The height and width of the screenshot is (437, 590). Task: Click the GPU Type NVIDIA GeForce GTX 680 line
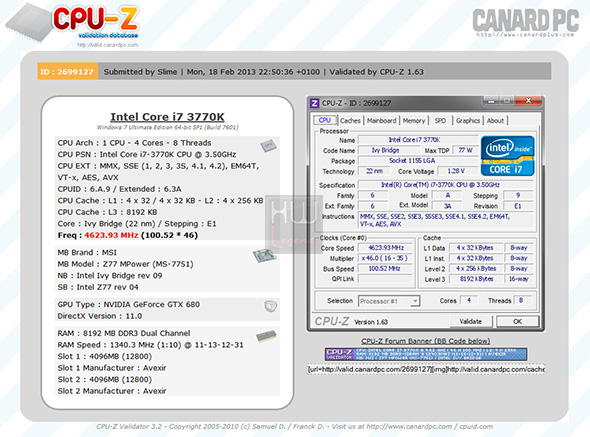click(x=129, y=305)
